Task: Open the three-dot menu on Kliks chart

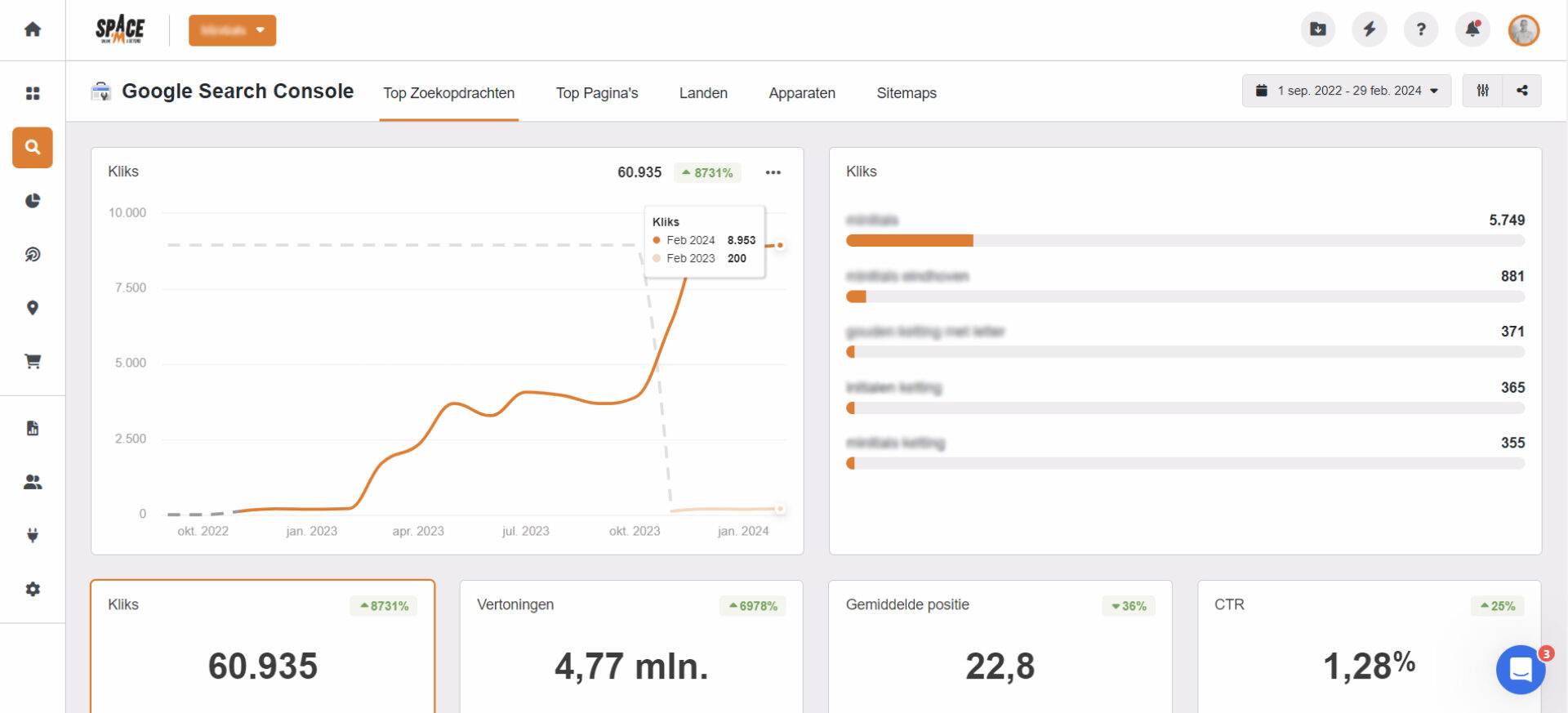Action: point(773,172)
